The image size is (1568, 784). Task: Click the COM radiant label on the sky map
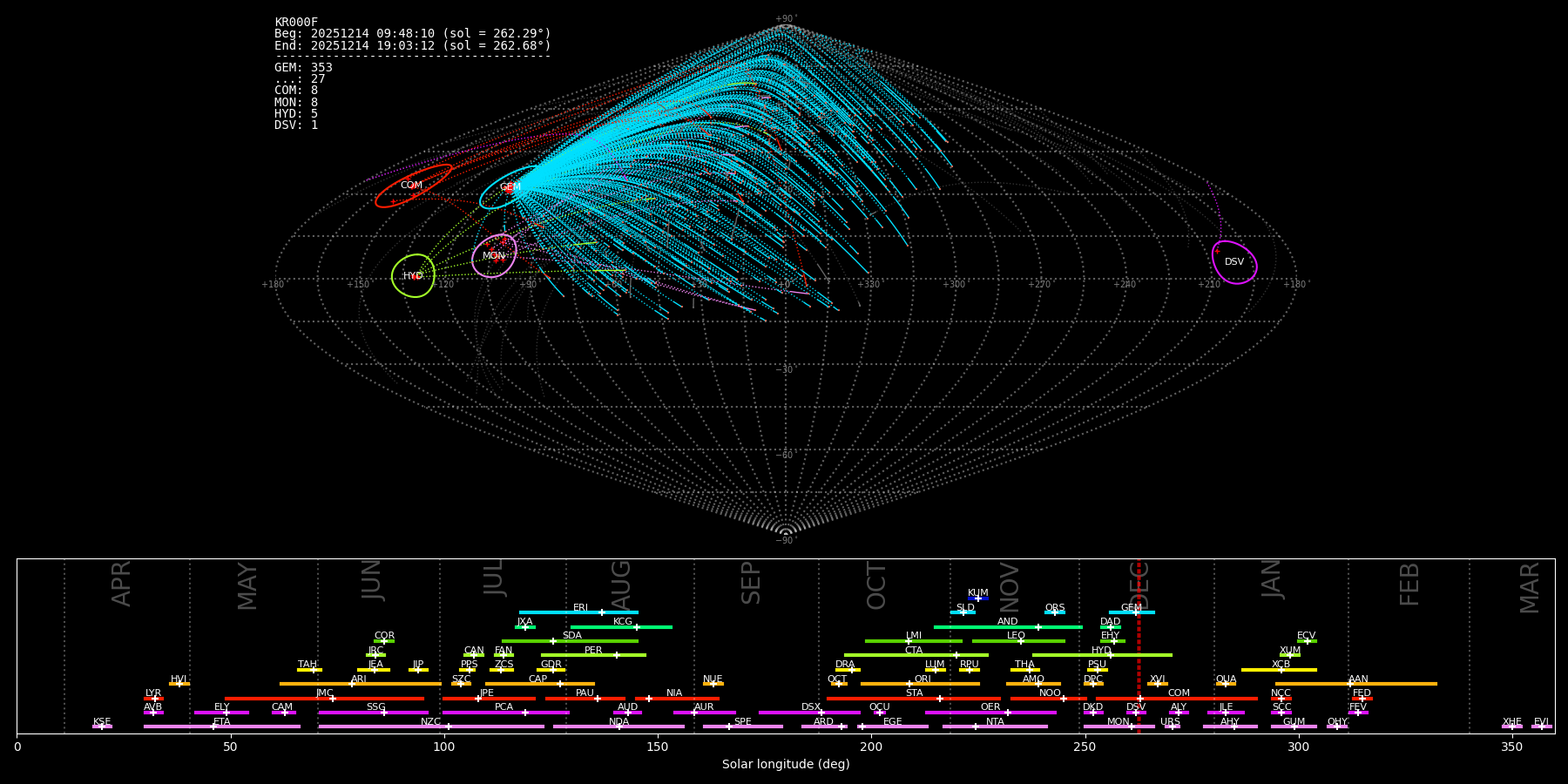(411, 186)
